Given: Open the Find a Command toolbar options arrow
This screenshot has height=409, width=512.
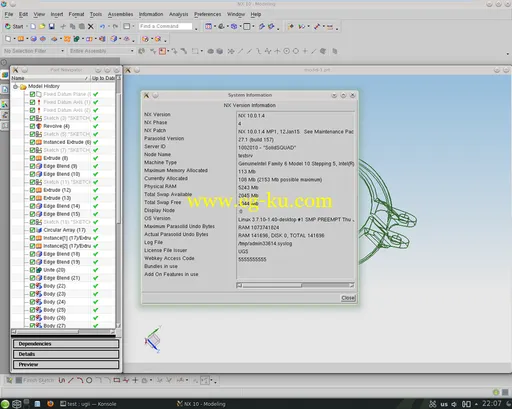Looking at the screenshot, I should pyautogui.click(x=196, y=29).
